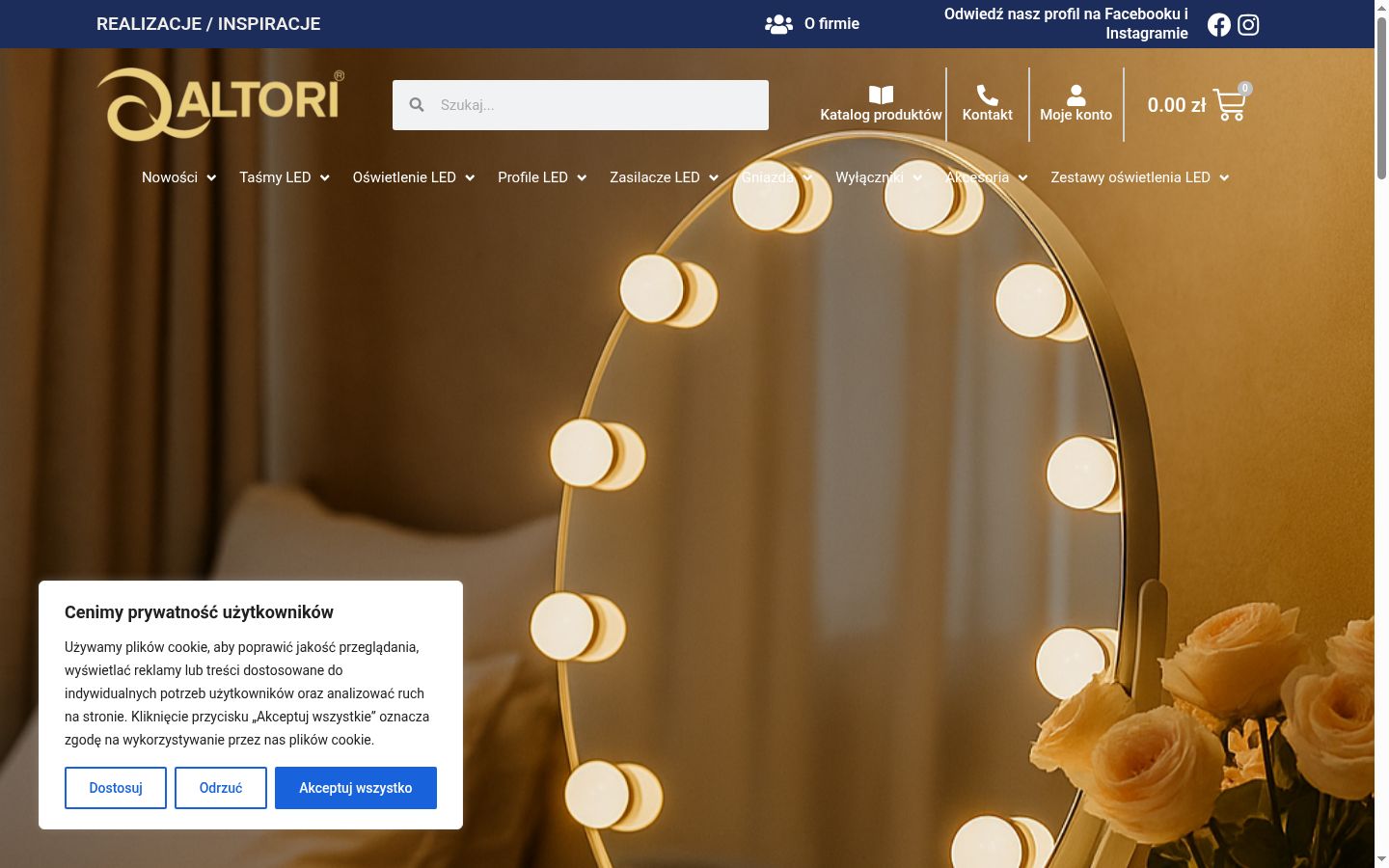This screenshot has width=1389, height=868.
Task: Click the 'Cenimy prywatność użytkowników' heading
Action: pos(199,612)
